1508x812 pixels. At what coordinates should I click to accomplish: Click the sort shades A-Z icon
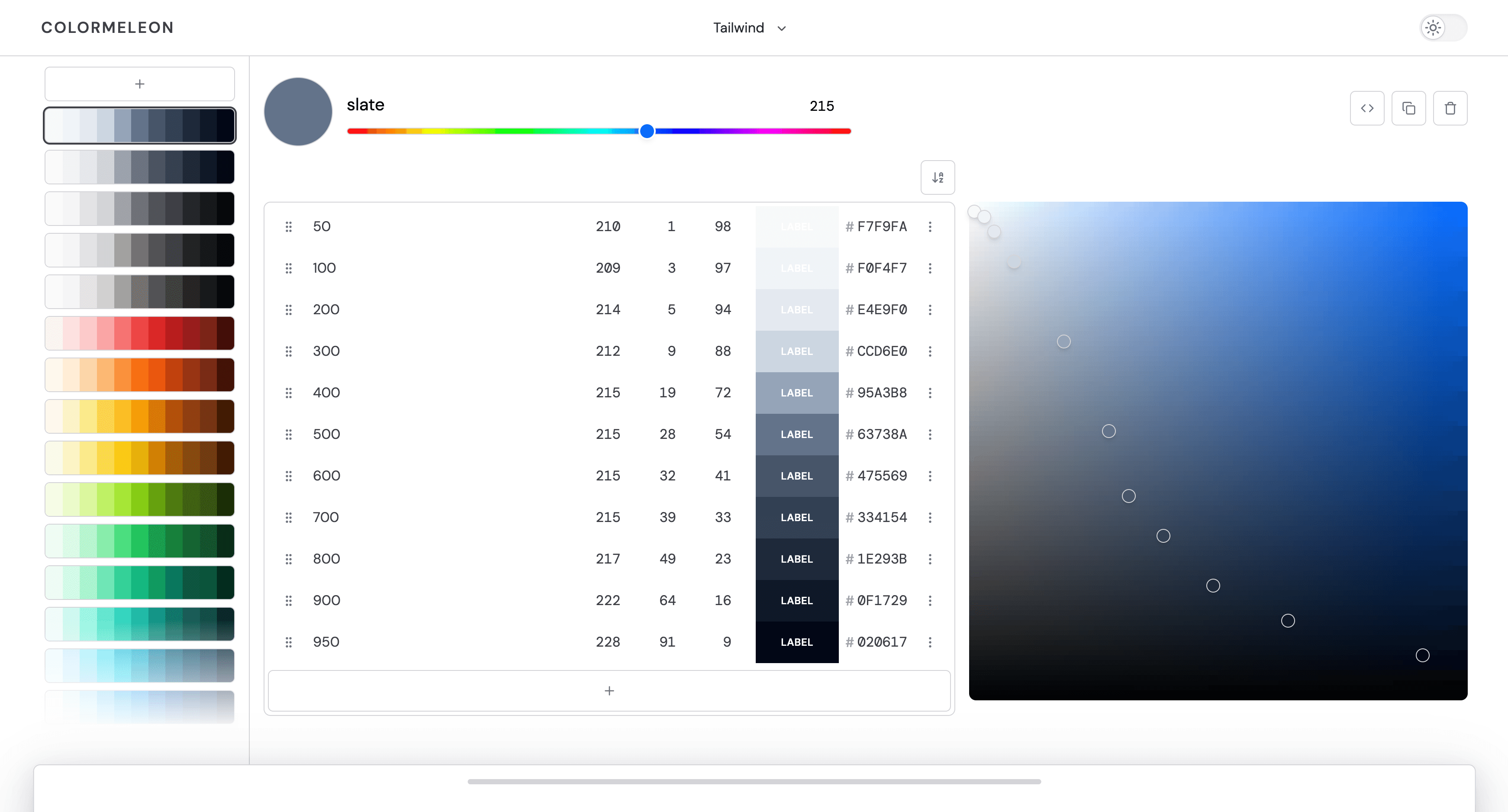point(938,177)
